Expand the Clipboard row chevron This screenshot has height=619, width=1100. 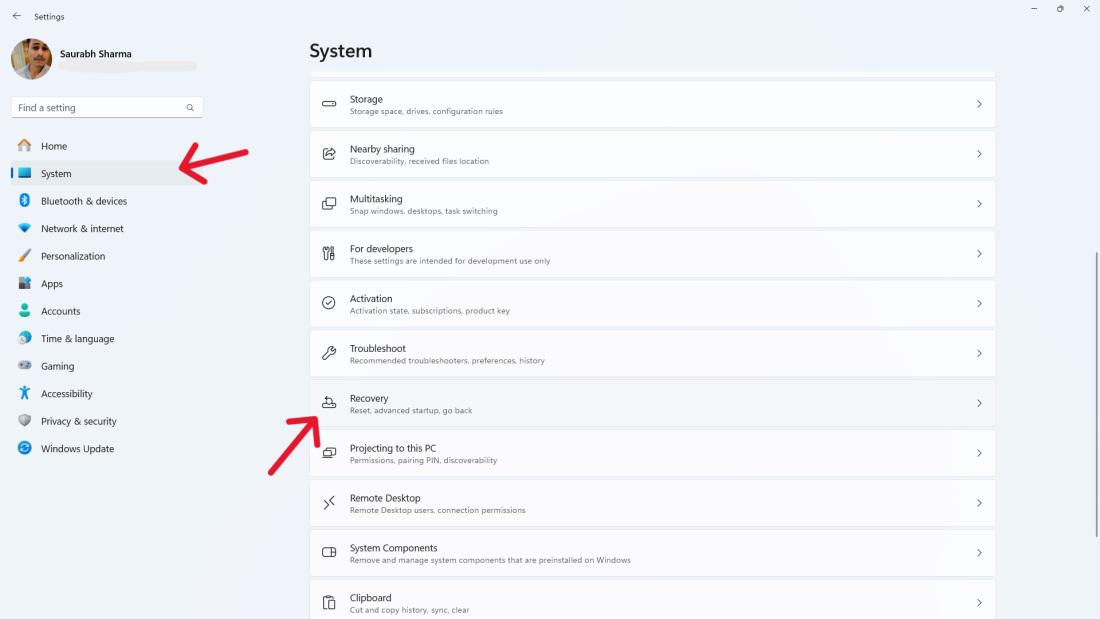pos(979,603)
